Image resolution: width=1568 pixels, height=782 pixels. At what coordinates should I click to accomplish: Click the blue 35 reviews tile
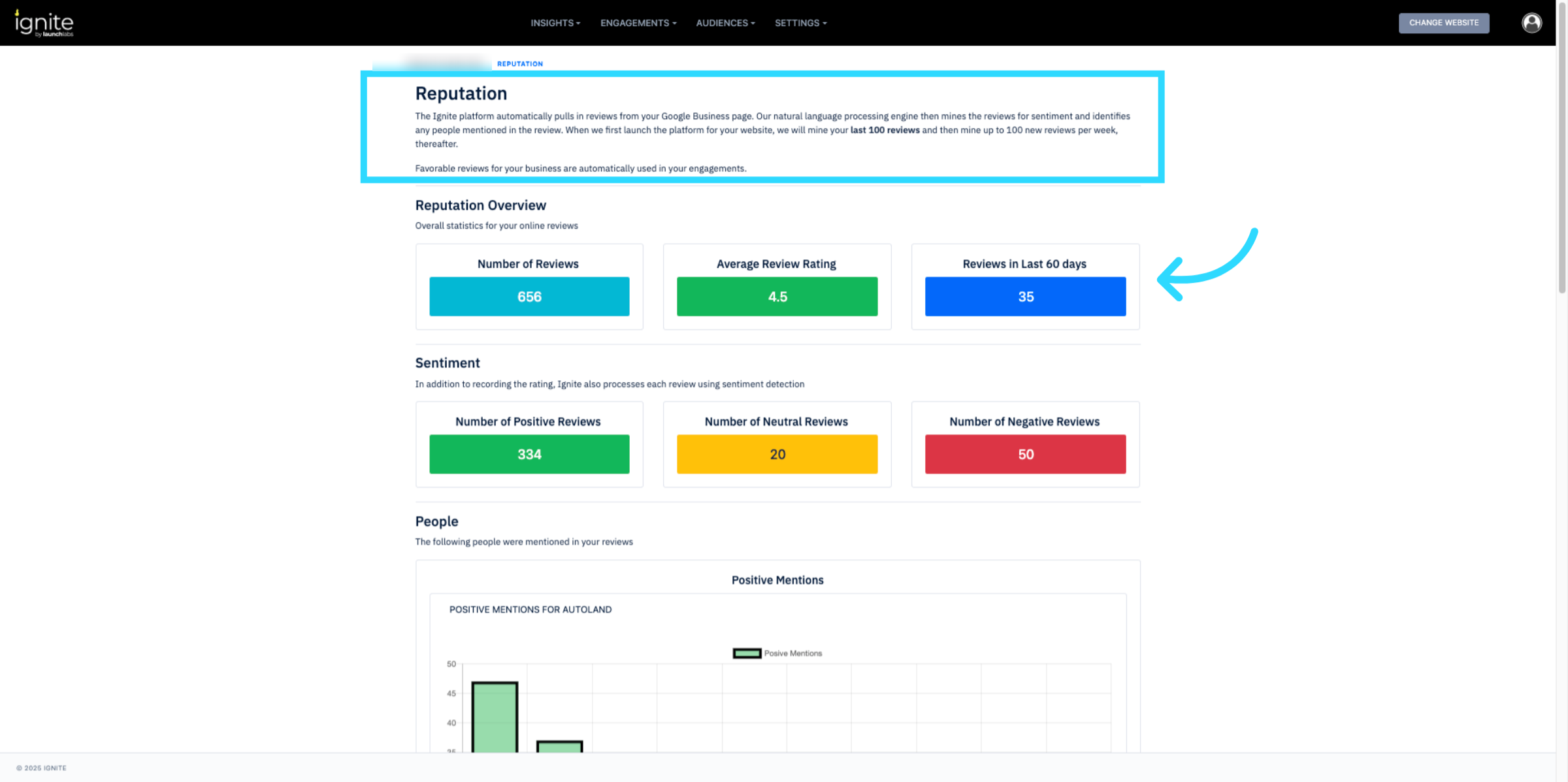[1025, 297]
